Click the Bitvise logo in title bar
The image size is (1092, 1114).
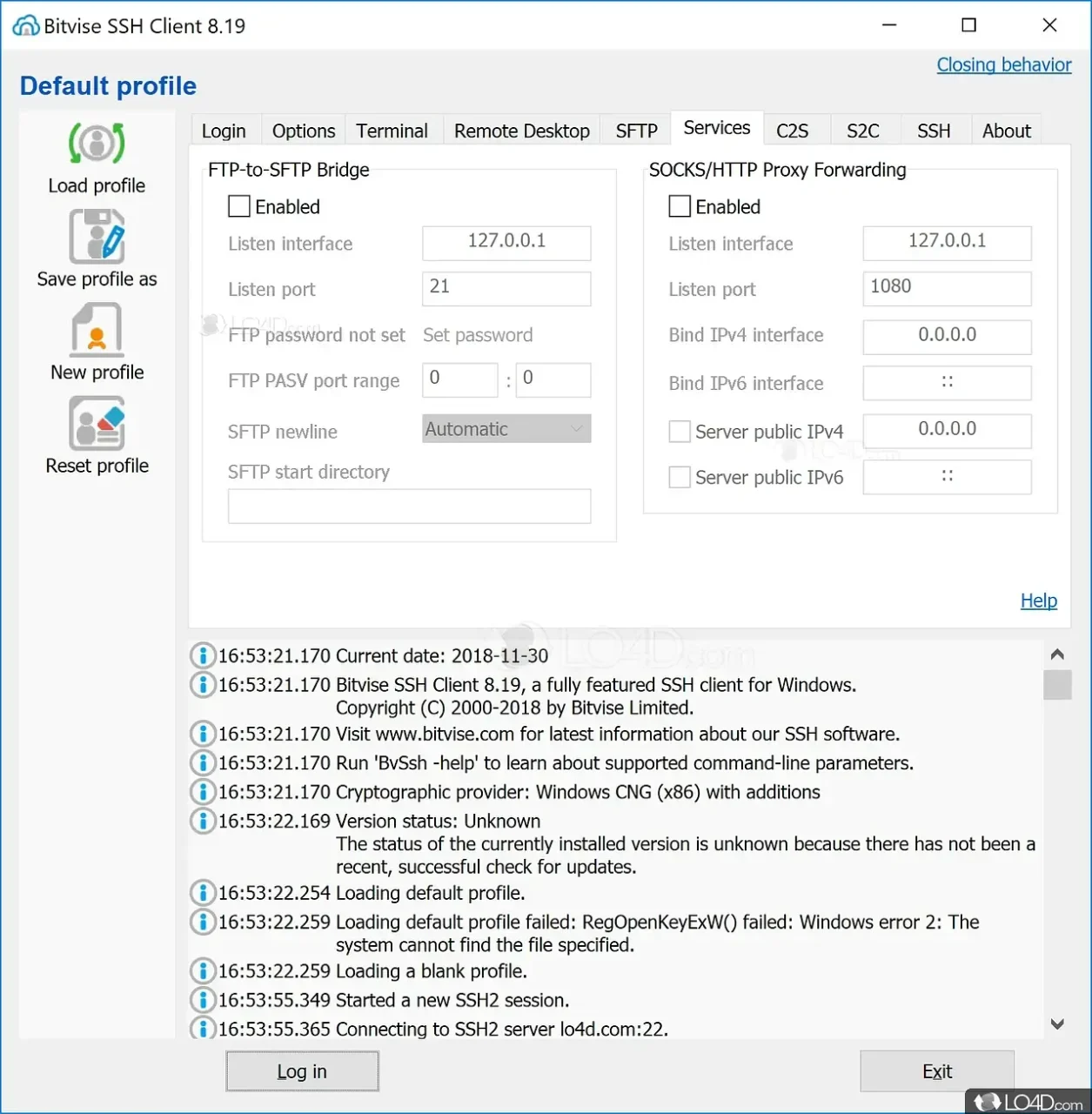(x=25, y=26)
